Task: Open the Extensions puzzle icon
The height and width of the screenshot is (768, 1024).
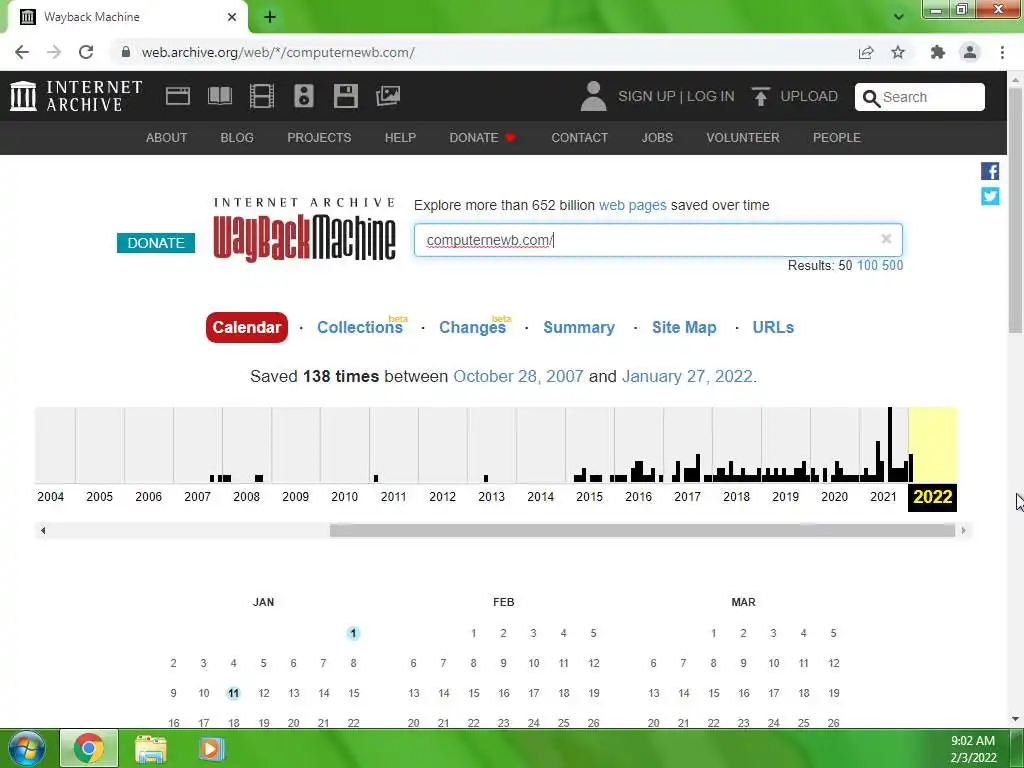Action: tap(938, 52)
